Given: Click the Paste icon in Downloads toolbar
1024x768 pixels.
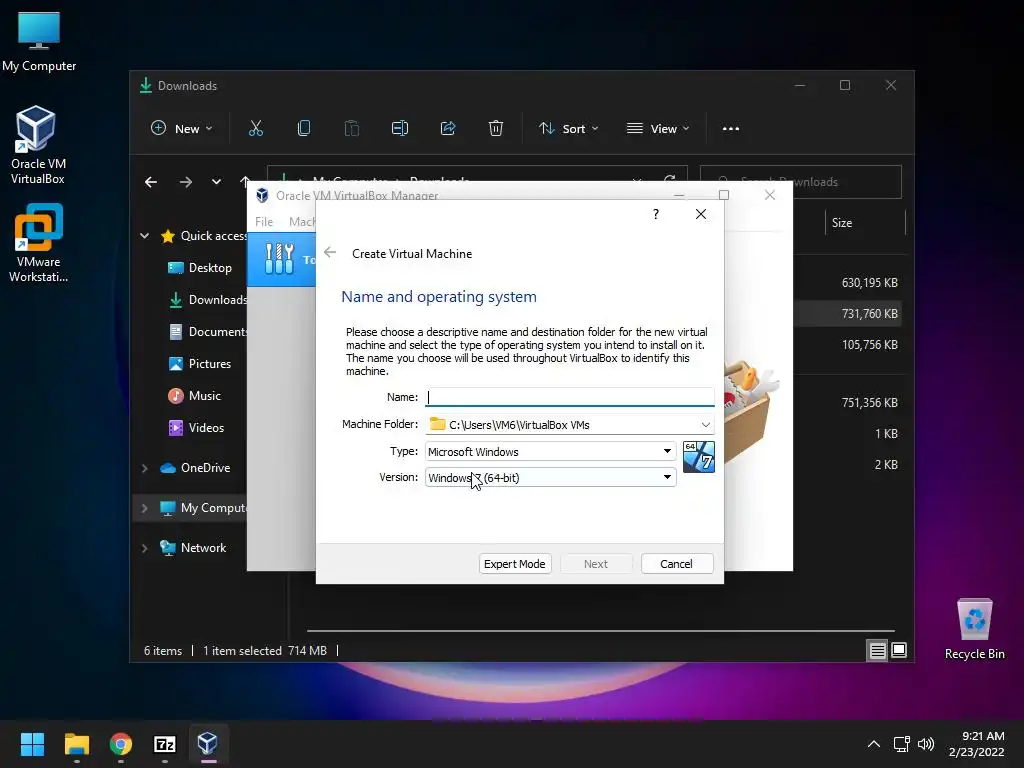Looking at the screenshot, I should tap(352, 129).
